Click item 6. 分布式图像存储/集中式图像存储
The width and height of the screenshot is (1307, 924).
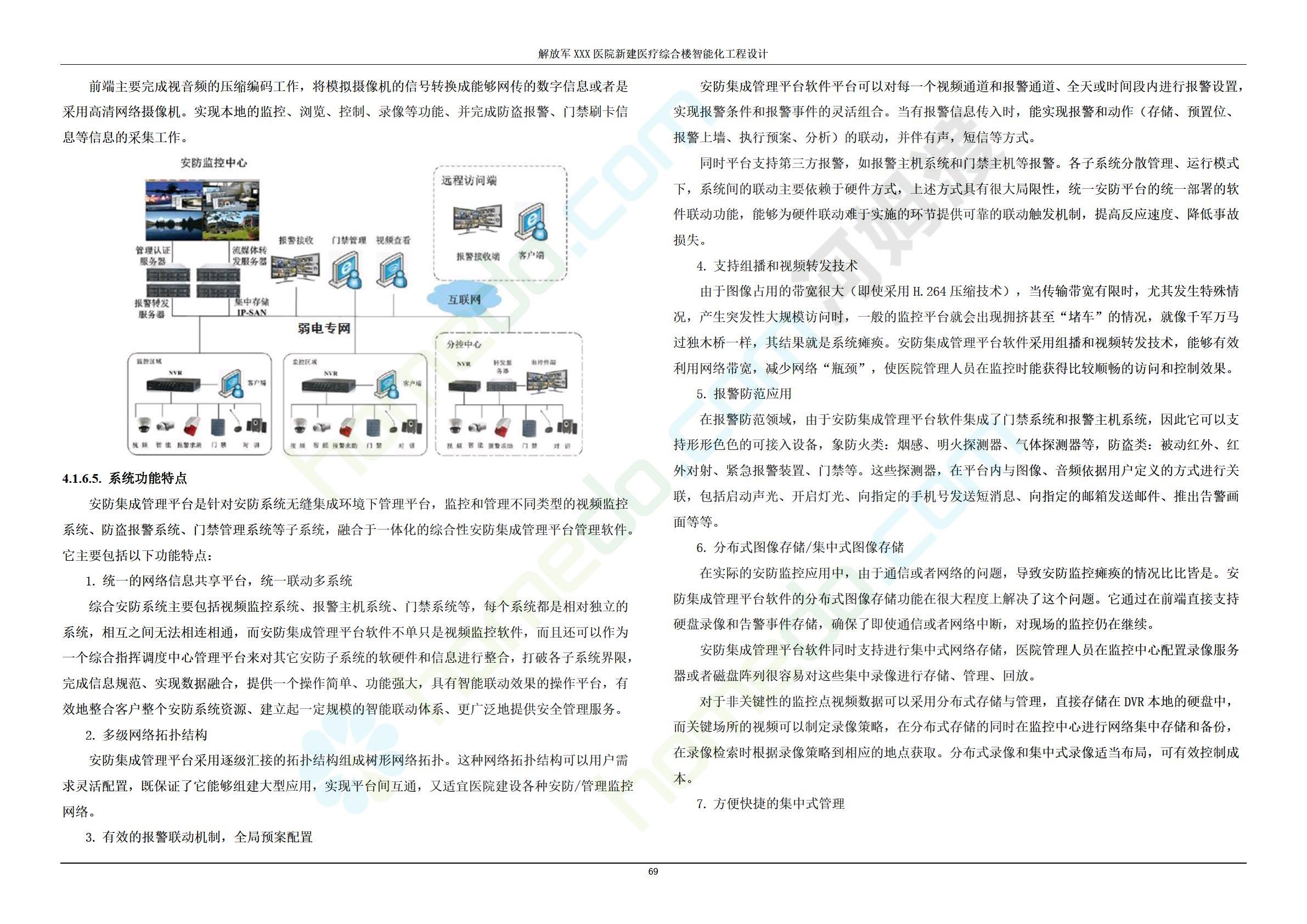(x=800, y=548)
